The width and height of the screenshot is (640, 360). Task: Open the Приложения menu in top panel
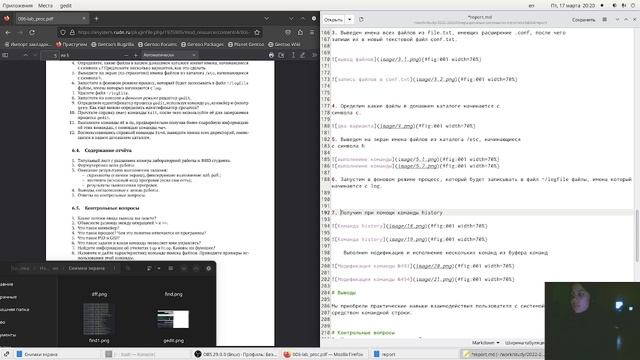(x=18, y=5)
